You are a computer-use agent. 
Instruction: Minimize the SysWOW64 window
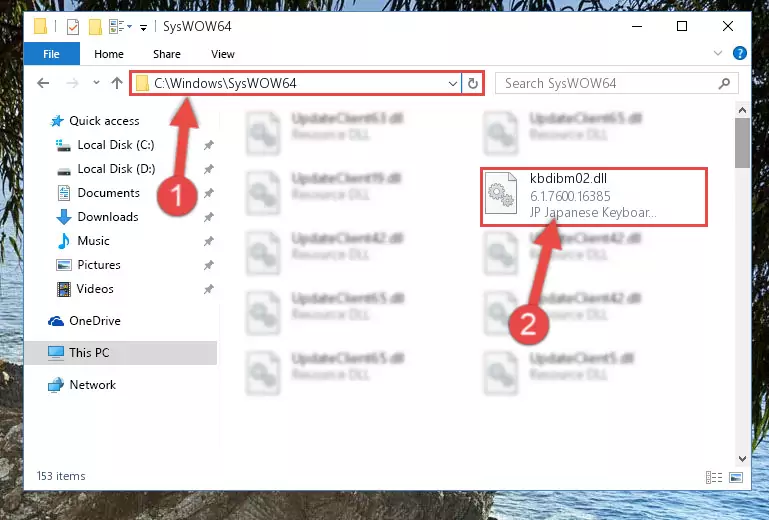pos(637,26)
